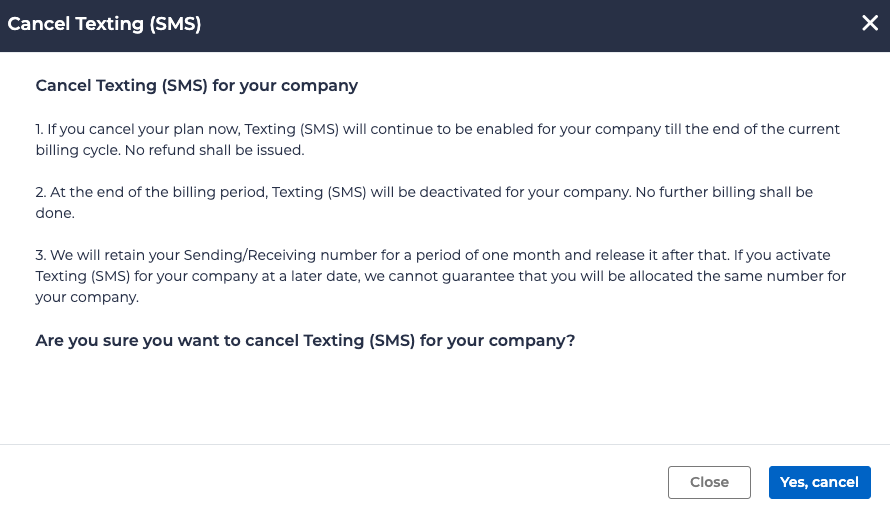890x515 pixels.
Task: Click the Close button
Action: click(x=709, y=482)
